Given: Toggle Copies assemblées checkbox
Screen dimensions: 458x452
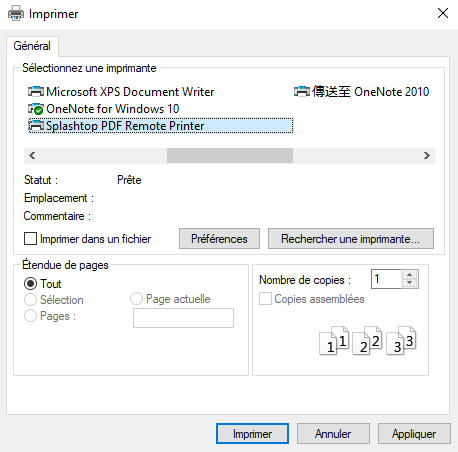Looking at the screenshot, I should tap(265, 299).
